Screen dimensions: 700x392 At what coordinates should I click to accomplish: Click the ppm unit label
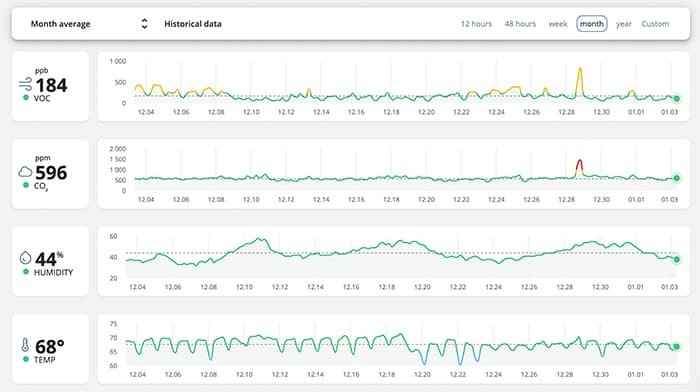[43, 158]
